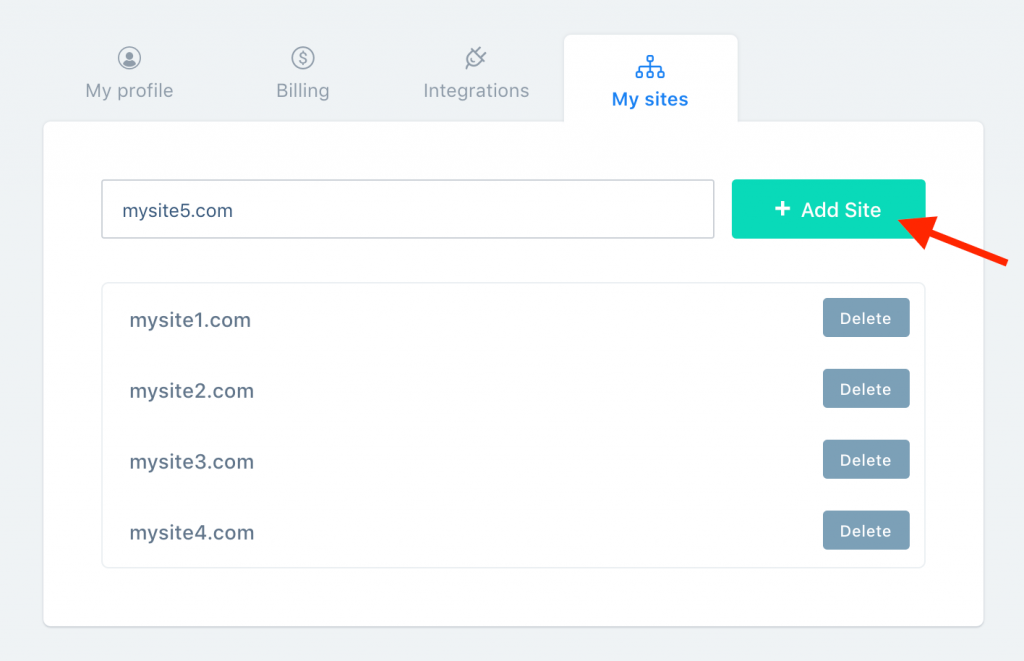Screen dimensions: 1024x661
Task: Click the mysite2.com row text
Action: [x=191, y=391]
